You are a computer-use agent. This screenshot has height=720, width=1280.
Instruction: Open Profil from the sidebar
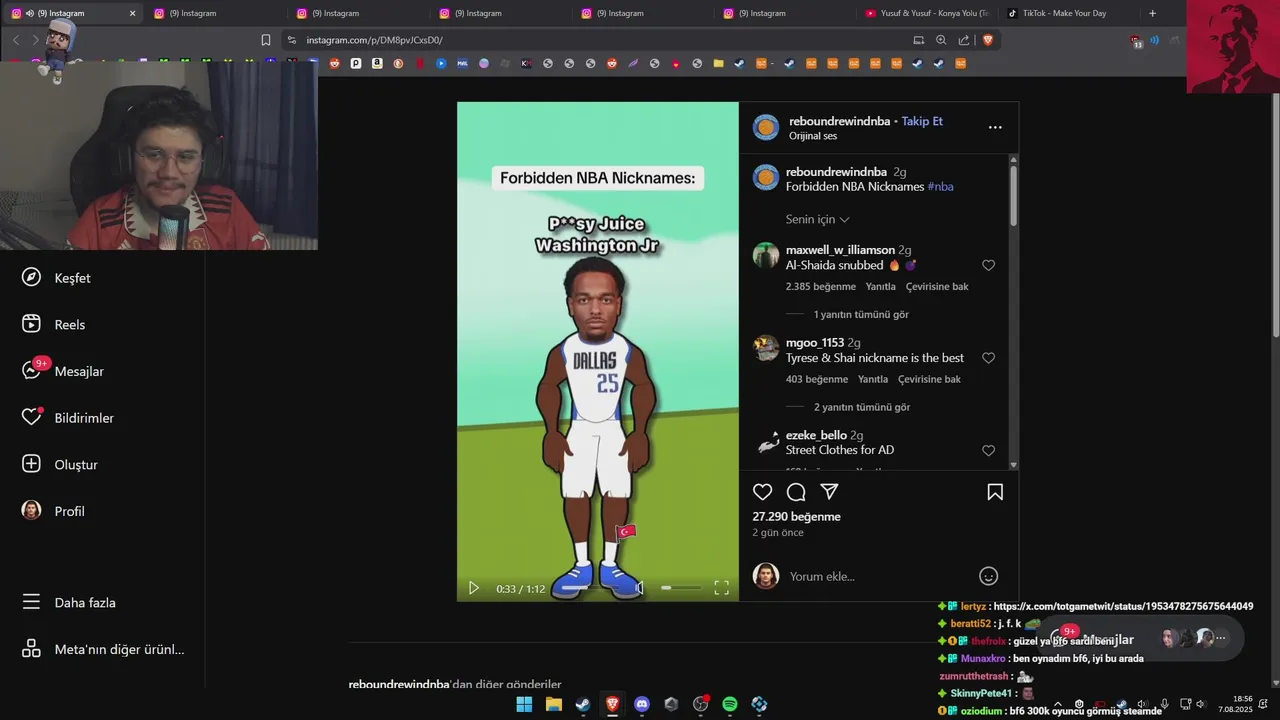click(x=53, y=511)
